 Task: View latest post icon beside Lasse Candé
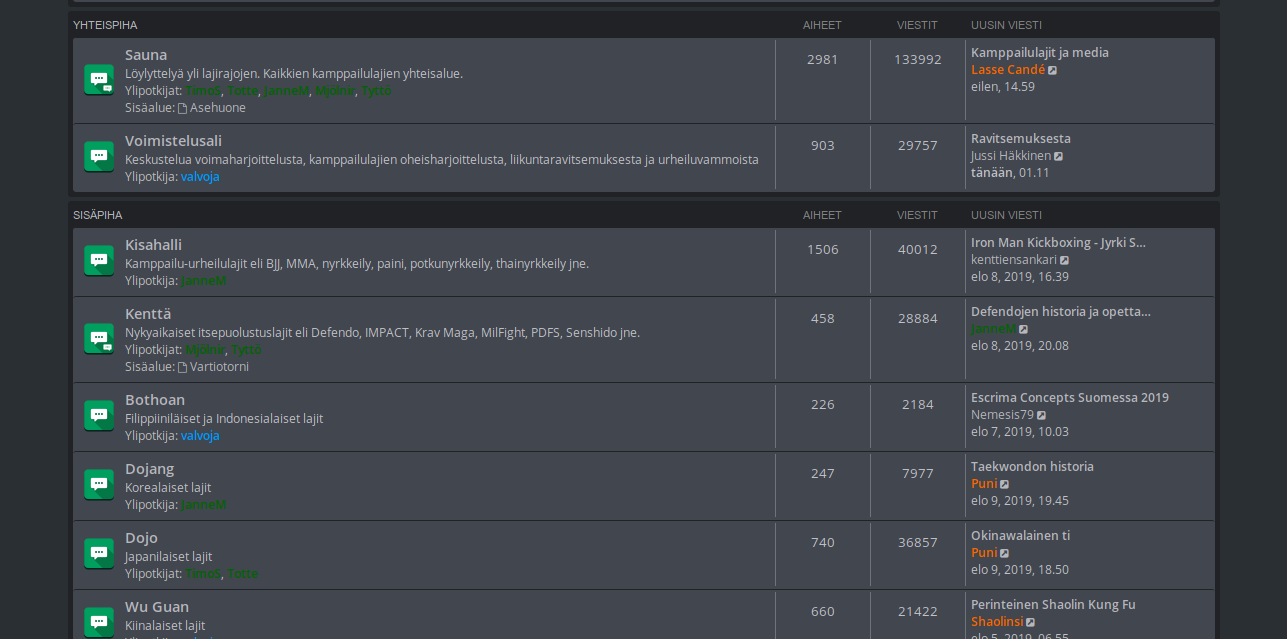pyautogui.click(x=1053, y=70)
